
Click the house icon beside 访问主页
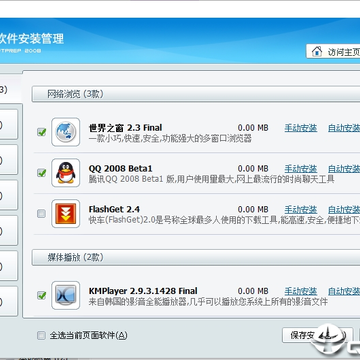[317, 51]
